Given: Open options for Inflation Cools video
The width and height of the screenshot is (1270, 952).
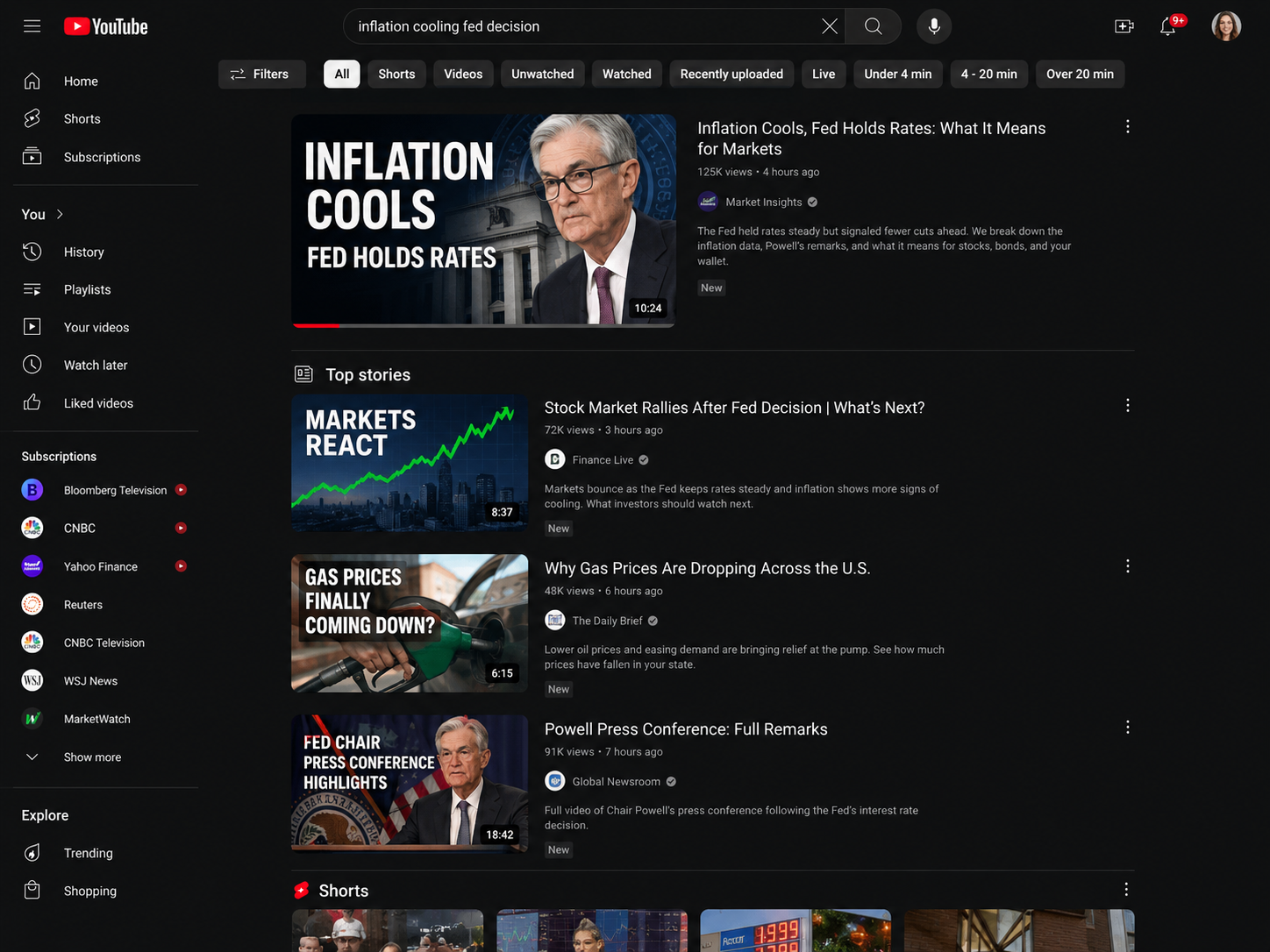Looking at the screenshot, I should (1127, 127).
